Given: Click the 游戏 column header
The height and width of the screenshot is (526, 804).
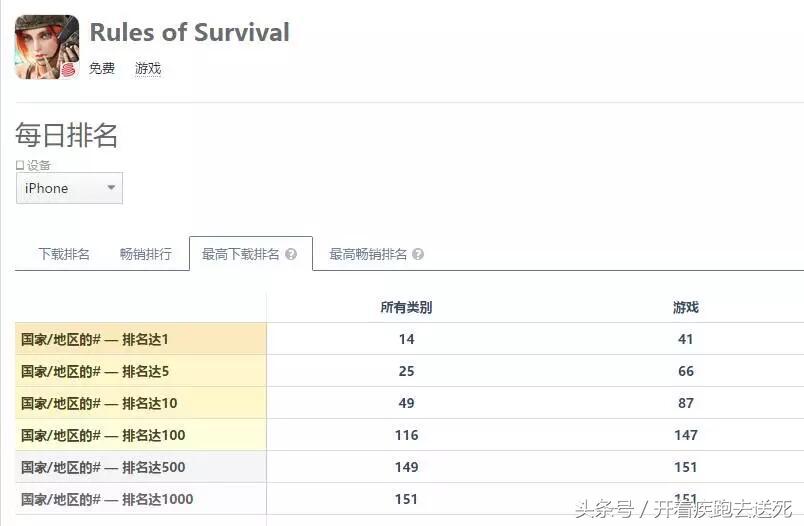Looking at the screenshot, I should [x=685, y=307].
